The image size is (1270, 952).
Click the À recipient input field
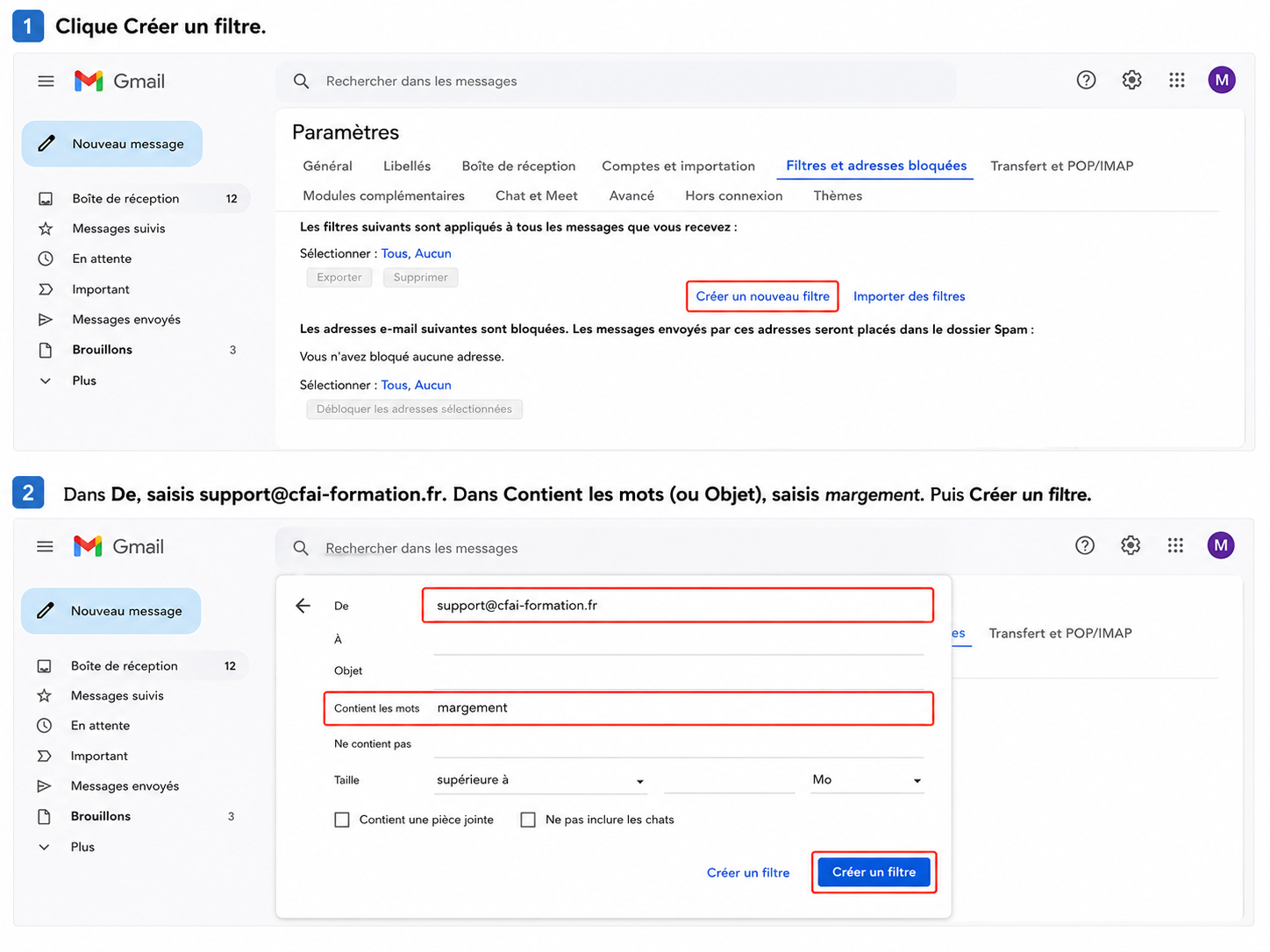click(x=678, y=640)
